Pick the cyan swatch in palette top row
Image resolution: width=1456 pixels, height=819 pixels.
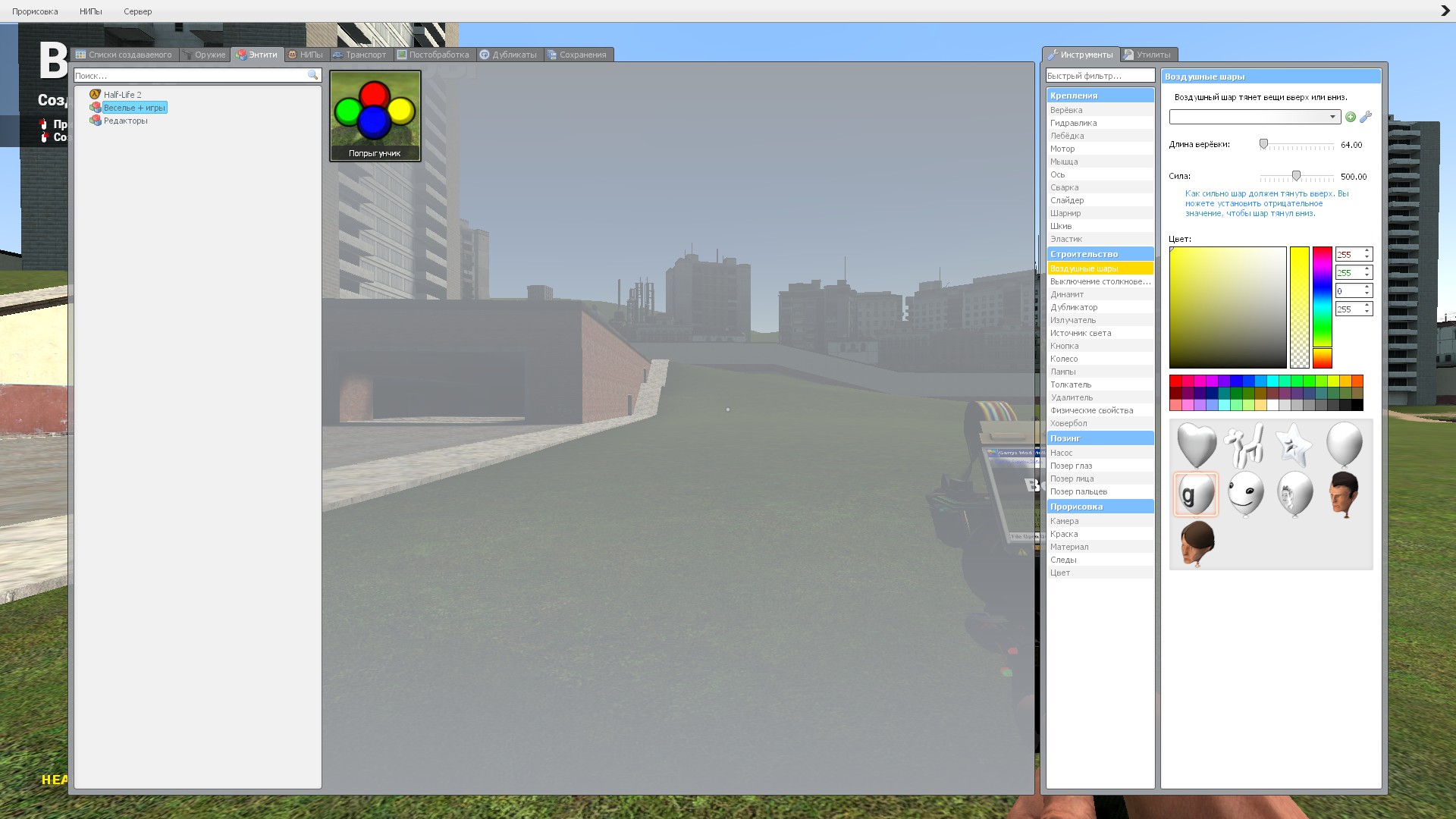point(1272,381)
